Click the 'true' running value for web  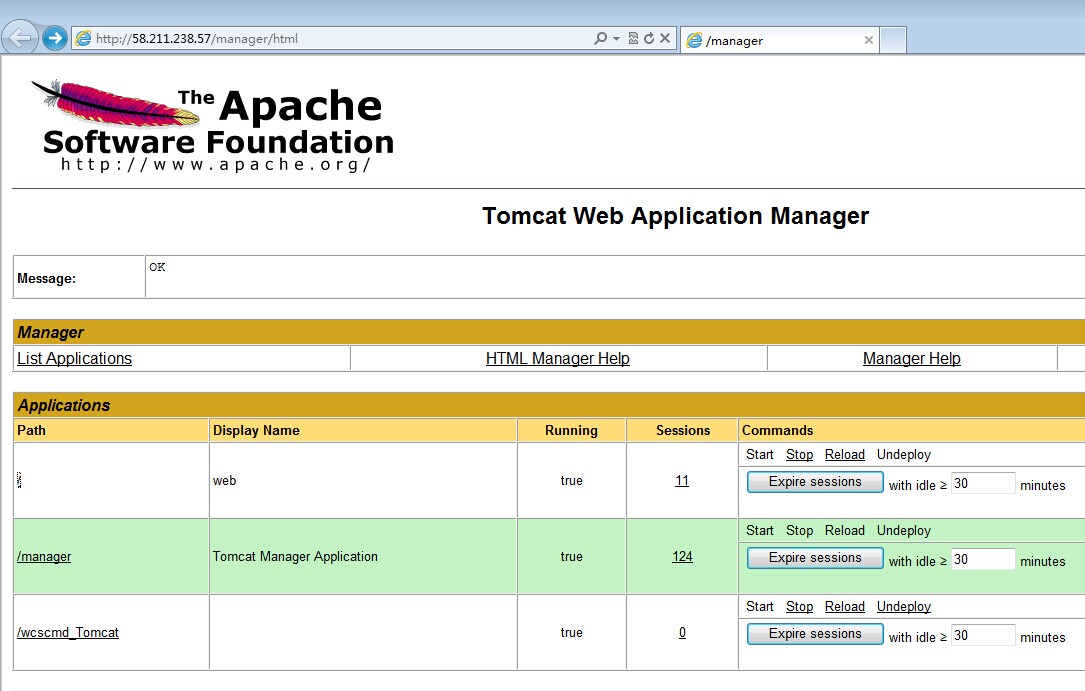point(572,480)
